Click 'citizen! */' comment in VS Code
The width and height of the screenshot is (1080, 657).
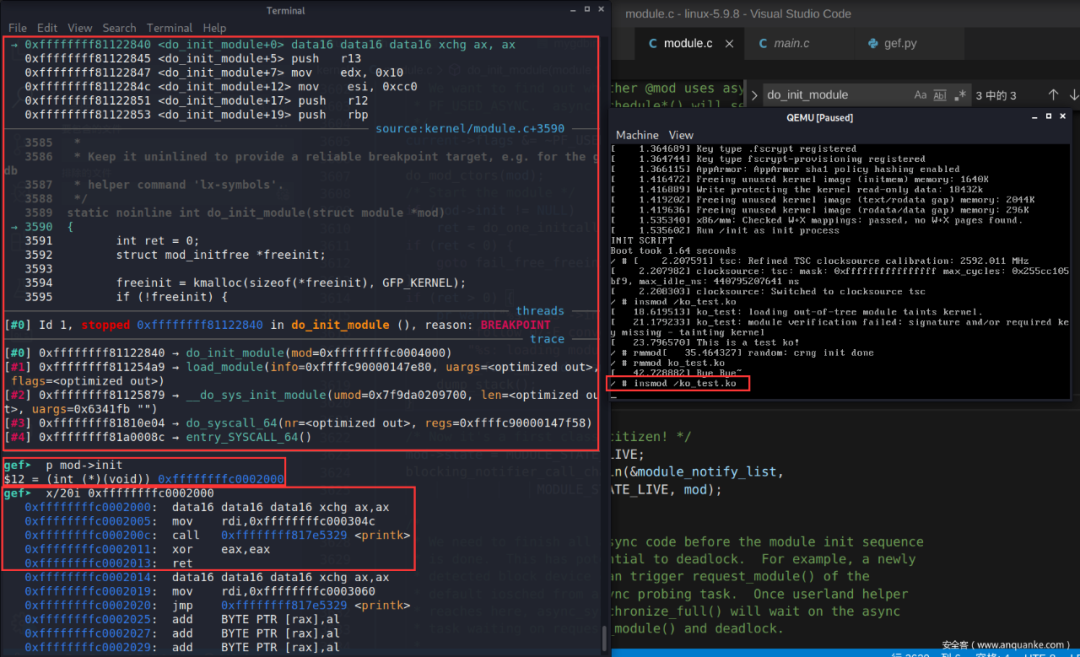point(652,437)
